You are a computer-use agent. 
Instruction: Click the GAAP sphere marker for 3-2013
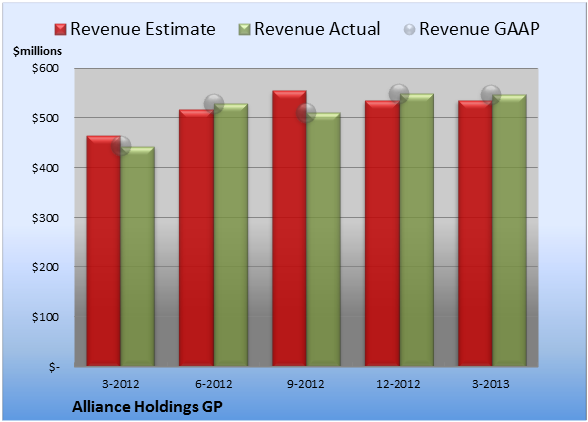click(491, 95)
